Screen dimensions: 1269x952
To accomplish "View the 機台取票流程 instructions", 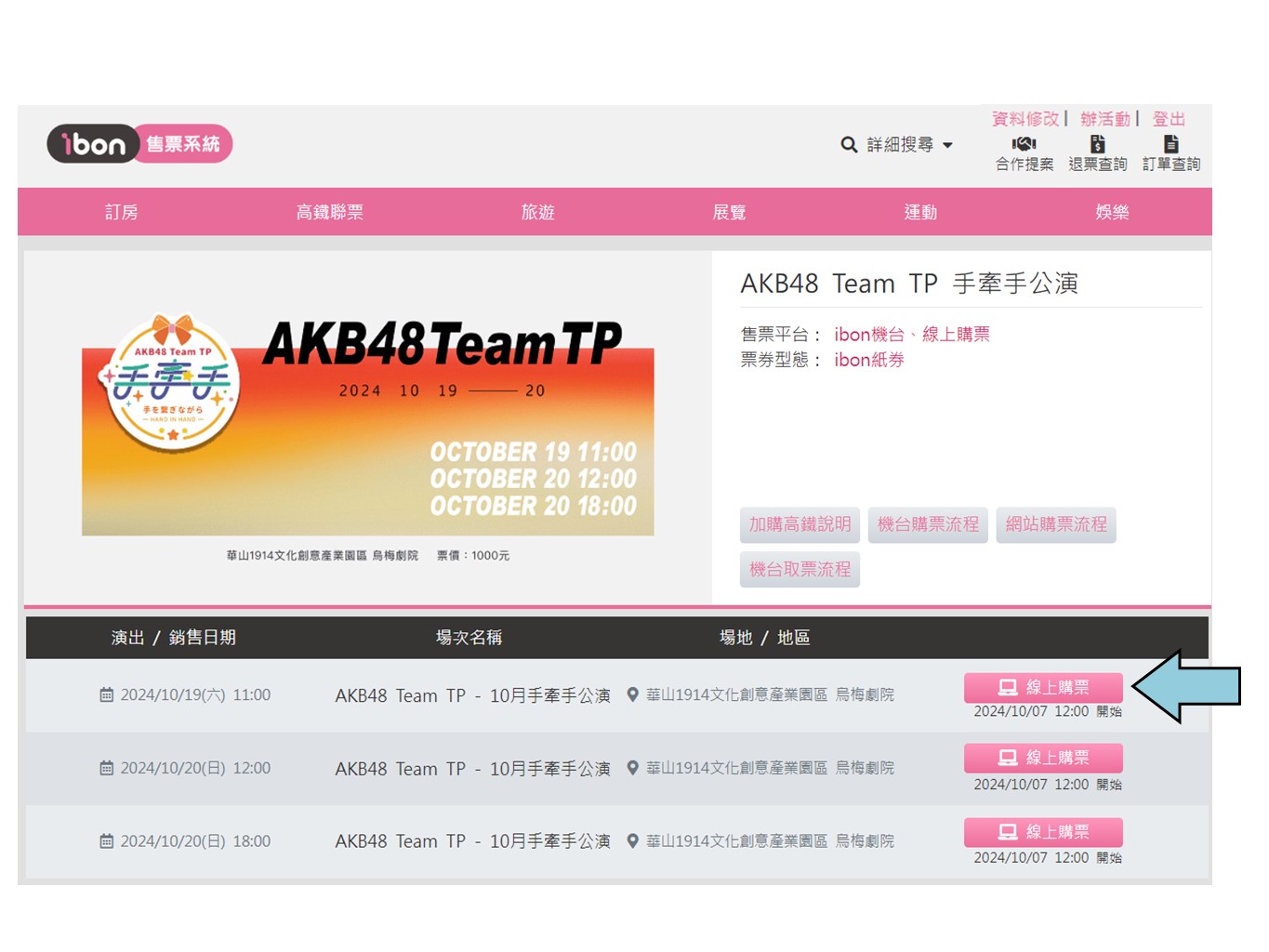I will pos(800,570).
